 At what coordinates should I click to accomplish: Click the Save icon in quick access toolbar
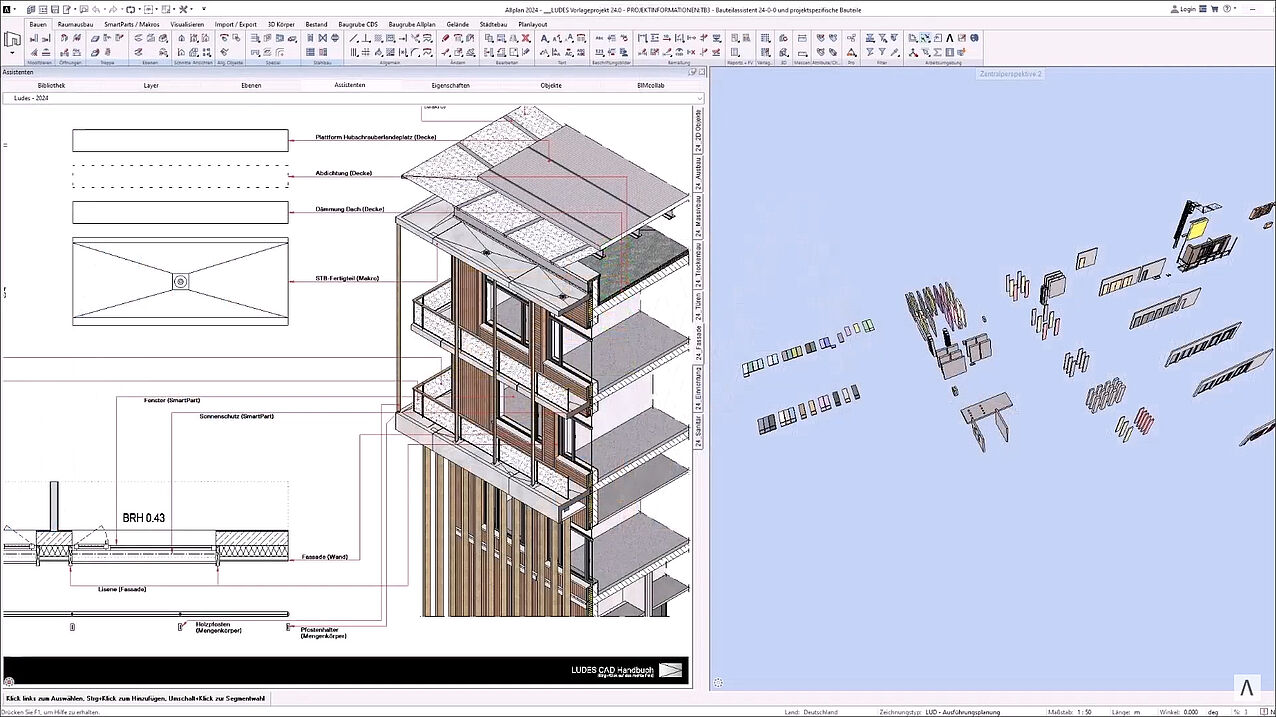[55, 9]
